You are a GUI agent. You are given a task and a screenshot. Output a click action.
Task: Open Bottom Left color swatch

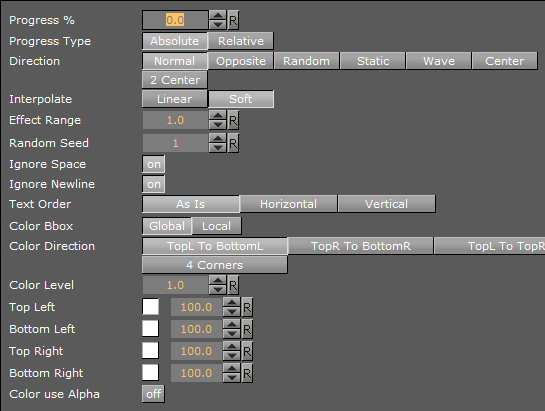pos(151,329)
